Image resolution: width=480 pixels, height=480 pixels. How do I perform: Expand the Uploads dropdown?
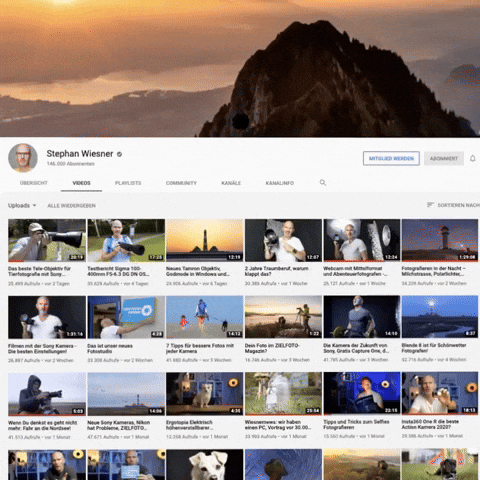pos(22,205)
